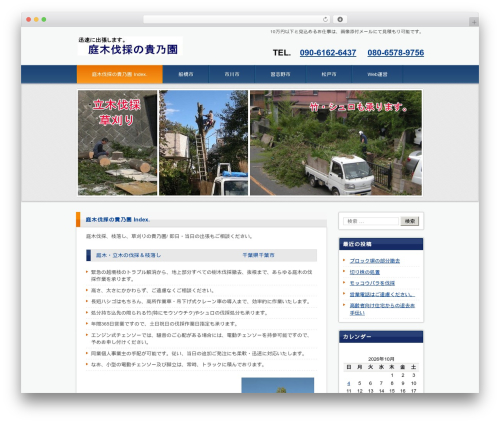Call phone number 090-6162-6437 link
The height and width of the screenshot is (423, 500).
[x=328, y=53]
